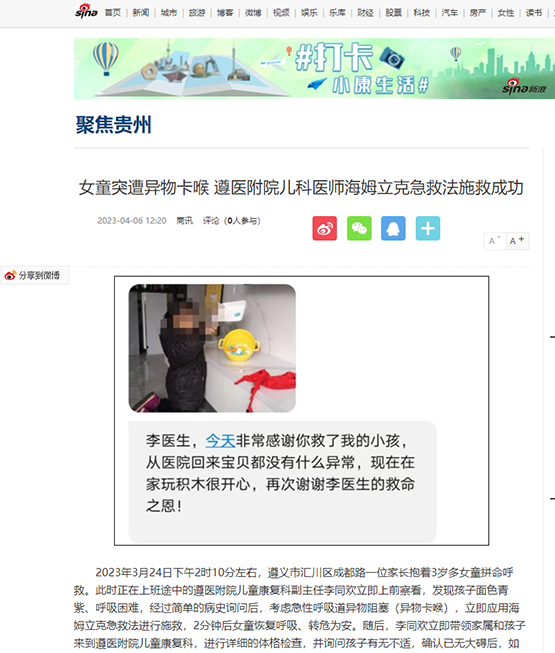
Task: Click the Sina logo in top navigation
Action: (86, 11)
